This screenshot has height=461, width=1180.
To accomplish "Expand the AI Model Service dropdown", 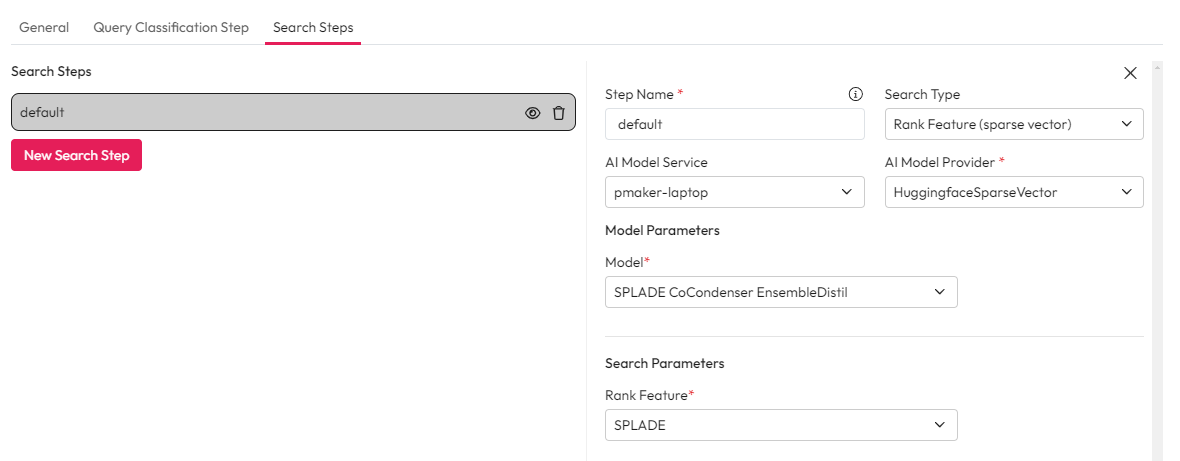I will (734, 192).
